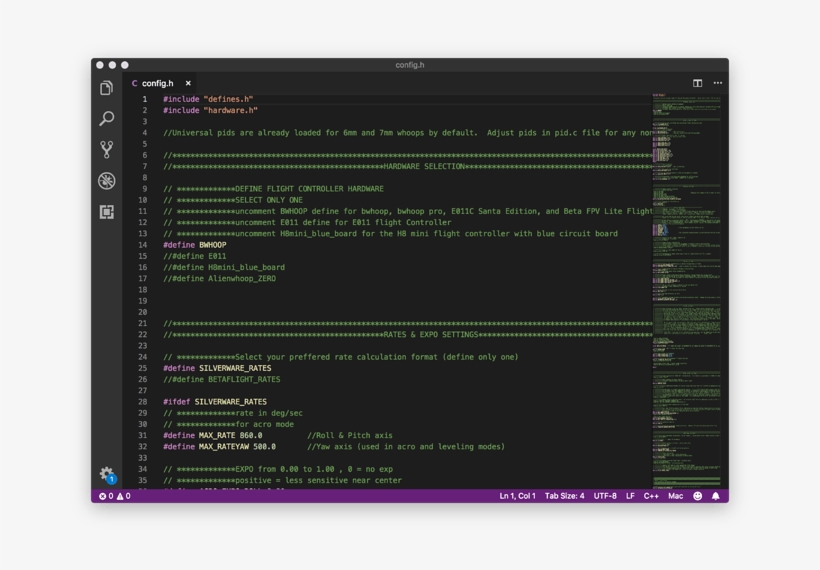Click the feedback smiley icon

click(698, 496)
